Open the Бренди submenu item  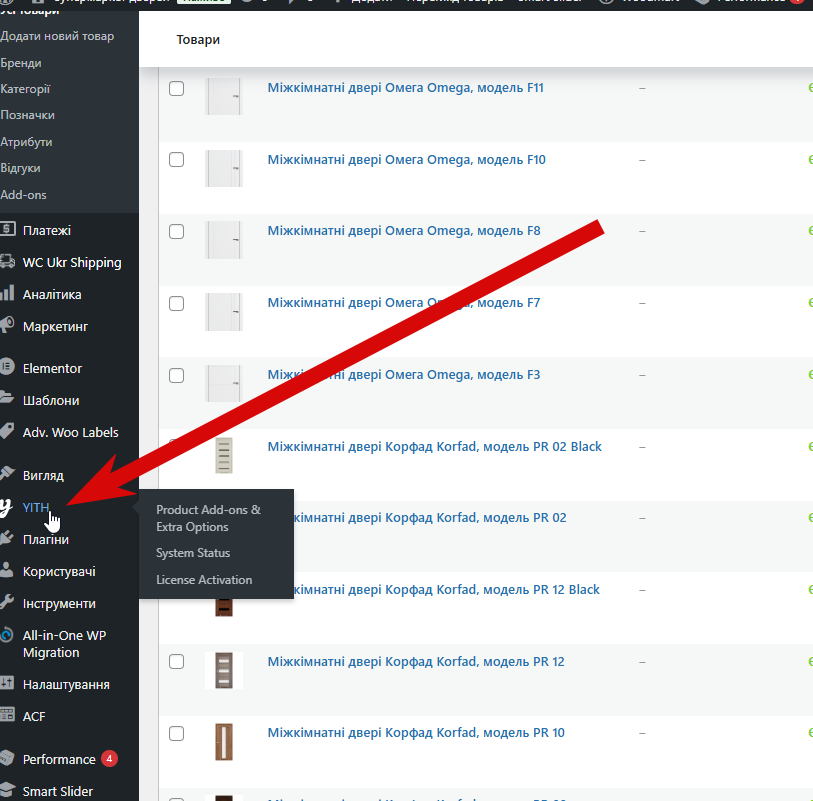click(x=21, y=63)
